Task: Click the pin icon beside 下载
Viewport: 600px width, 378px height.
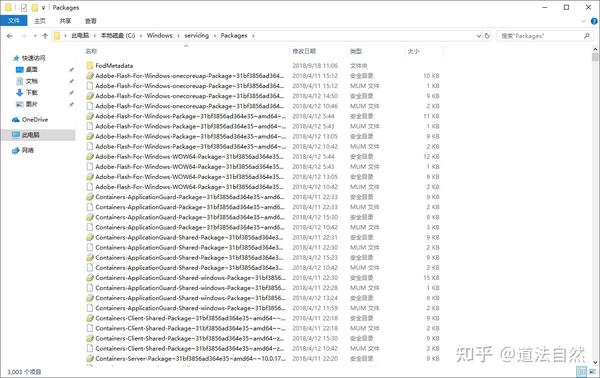Action: (71, 93)
